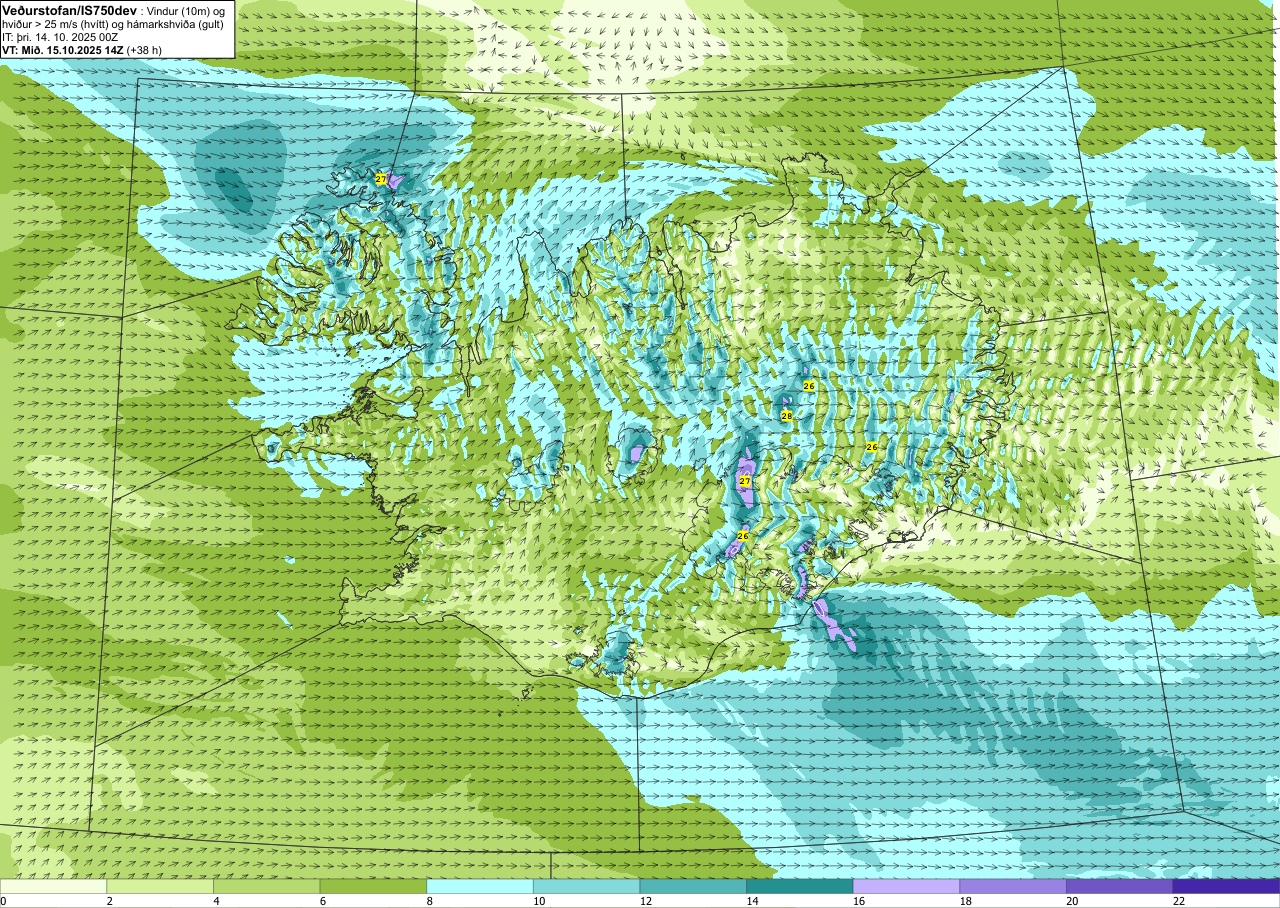Click the '22' tick label on the scale
Screen dimensions: 1280x908
pos(1178,901)
